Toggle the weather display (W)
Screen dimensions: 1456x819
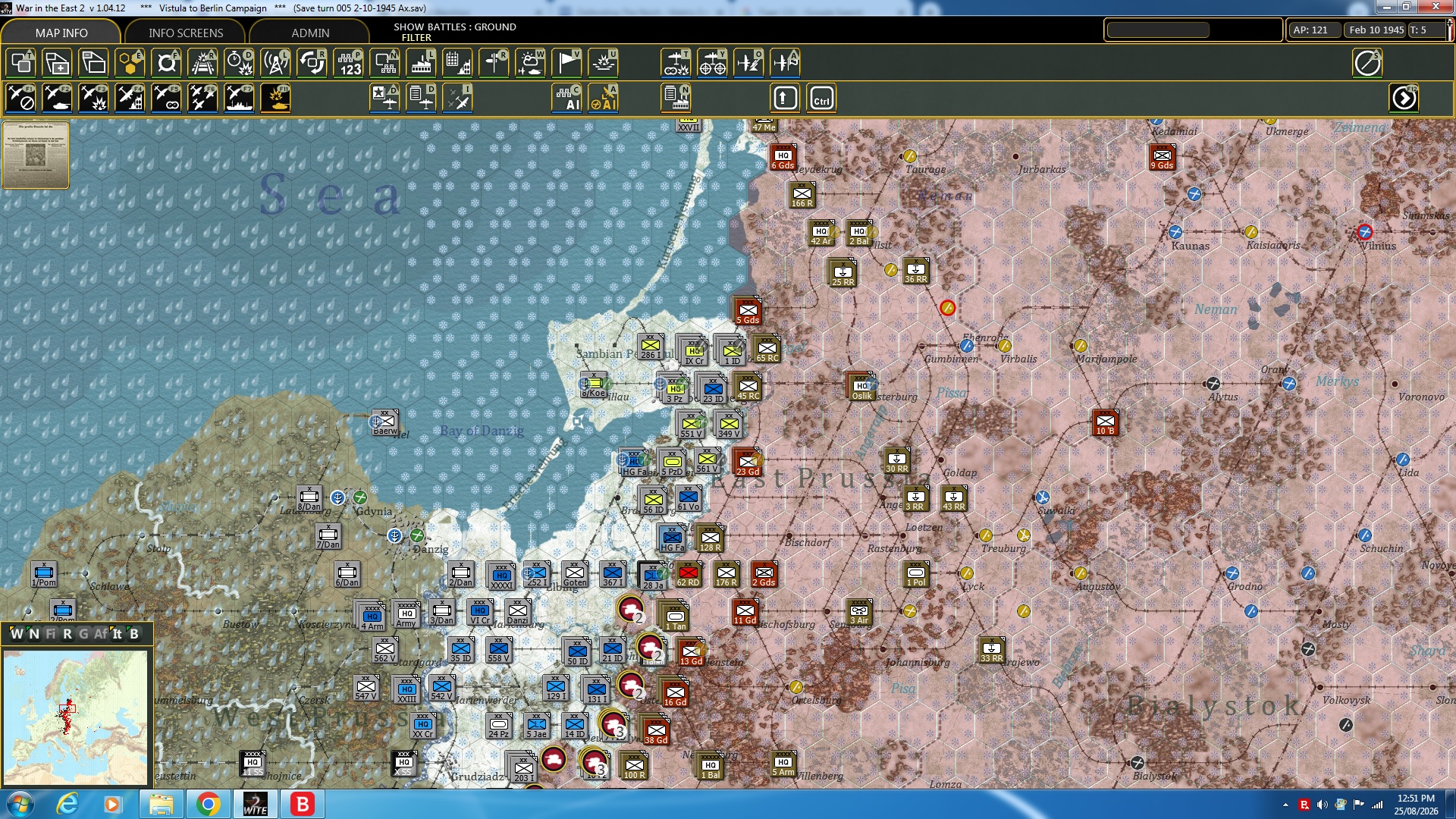pos(531,63)
